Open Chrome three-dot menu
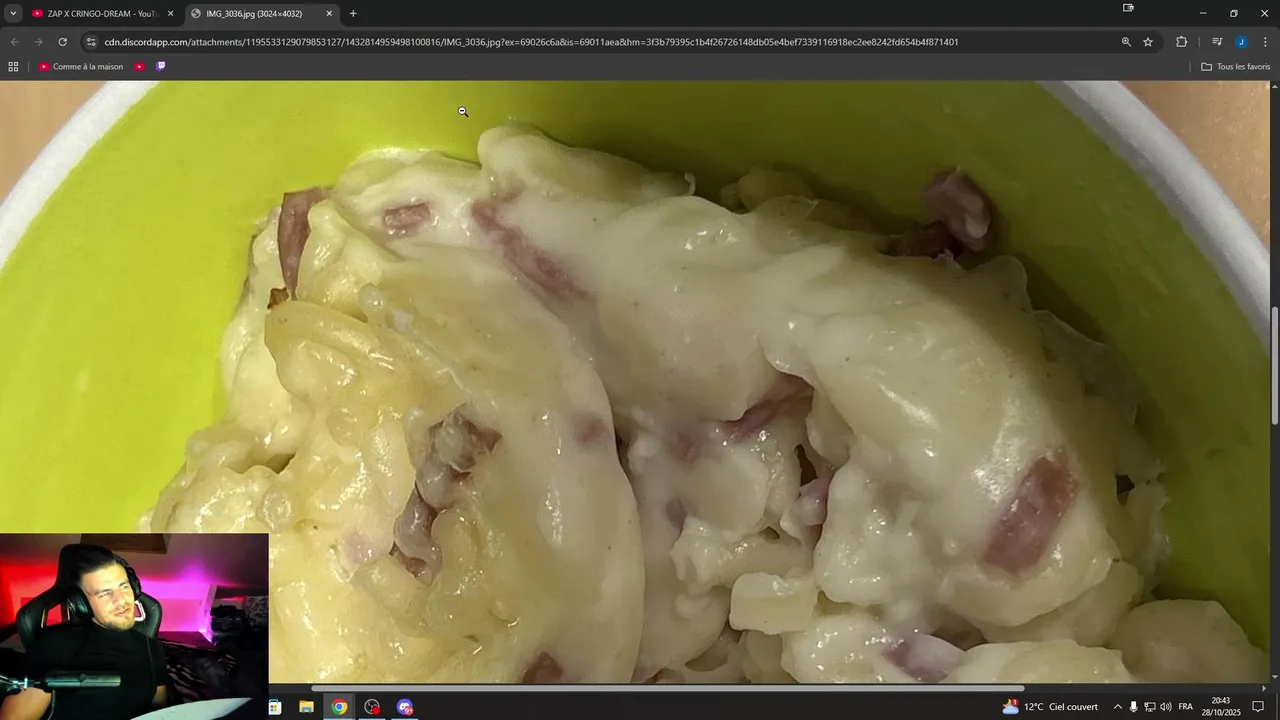1280x720 pixels. pyautogui.click(x=1265, y=42)
